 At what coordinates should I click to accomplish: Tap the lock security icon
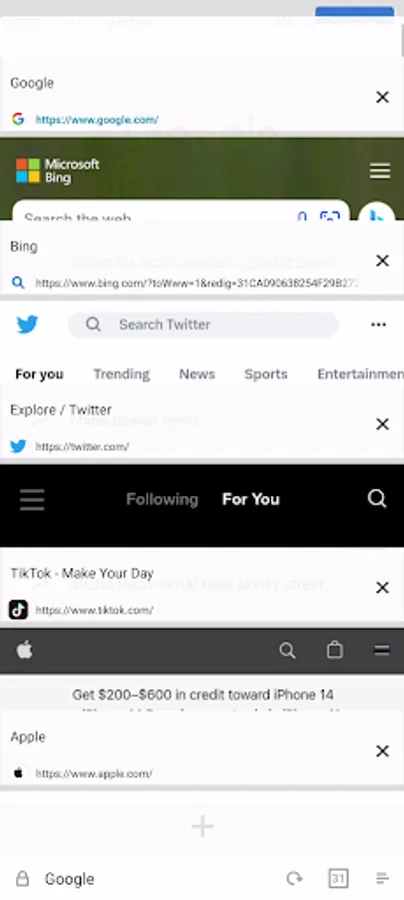point(22,878)
